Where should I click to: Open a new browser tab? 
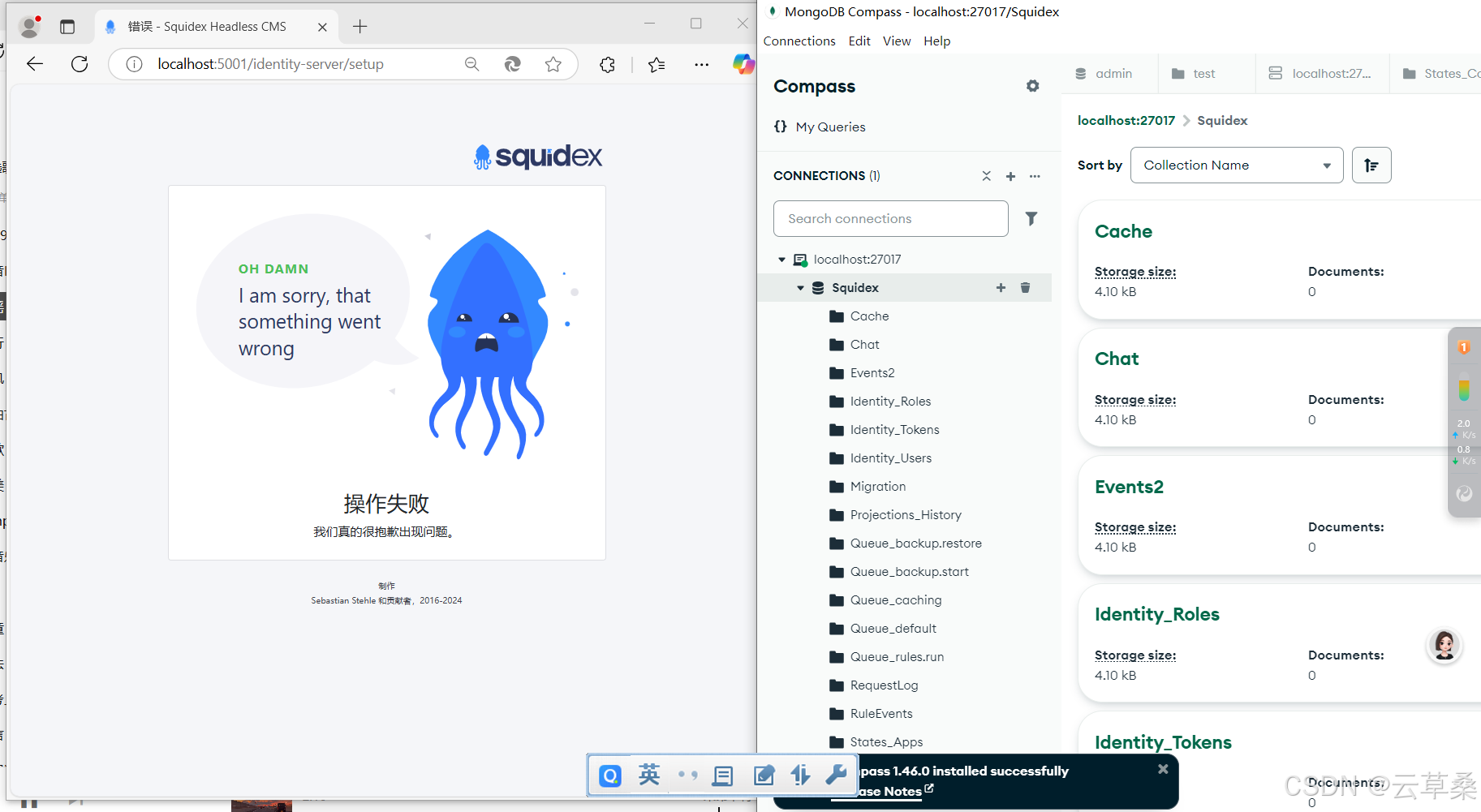pos(360,27)
